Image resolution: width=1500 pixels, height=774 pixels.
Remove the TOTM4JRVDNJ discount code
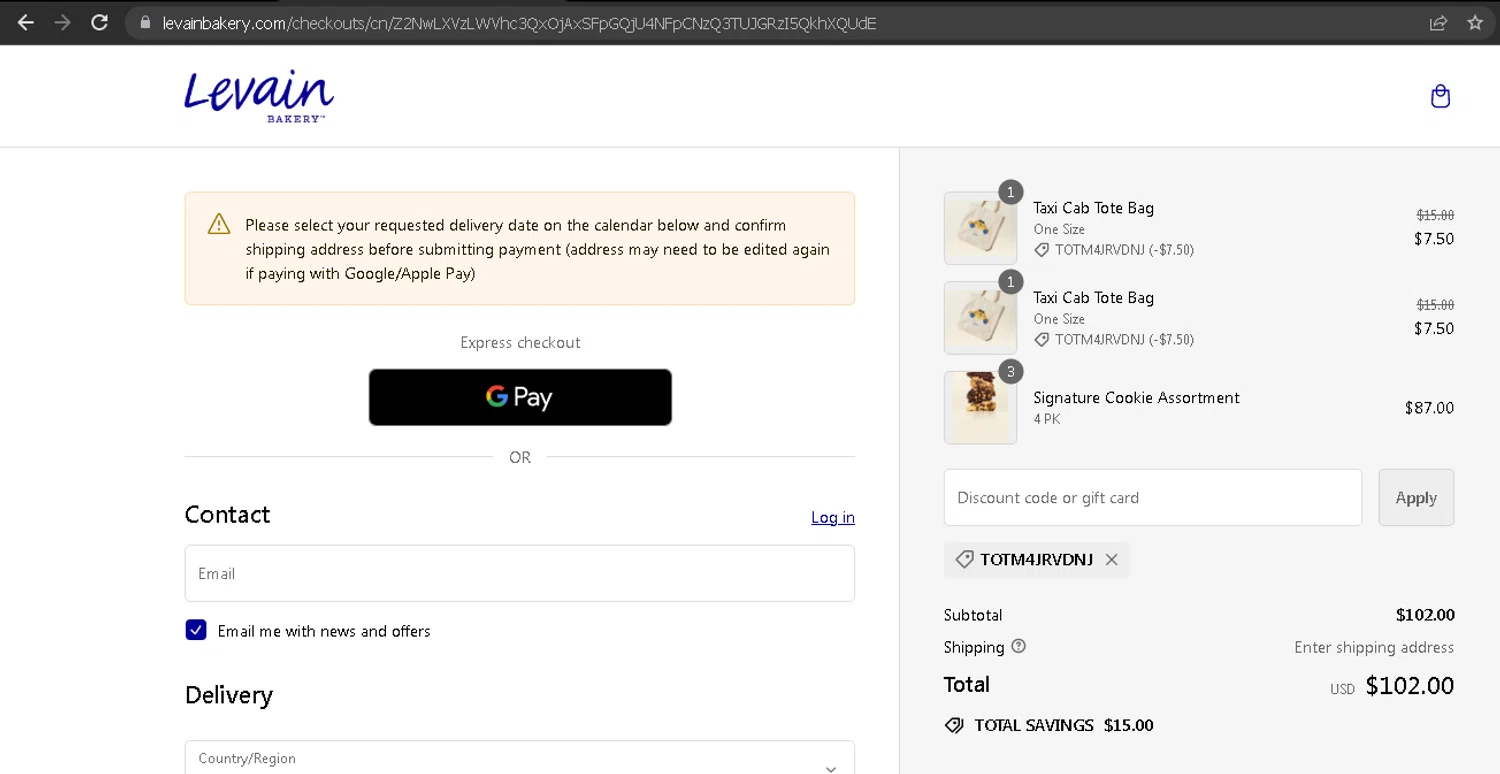coord(1111,560)
